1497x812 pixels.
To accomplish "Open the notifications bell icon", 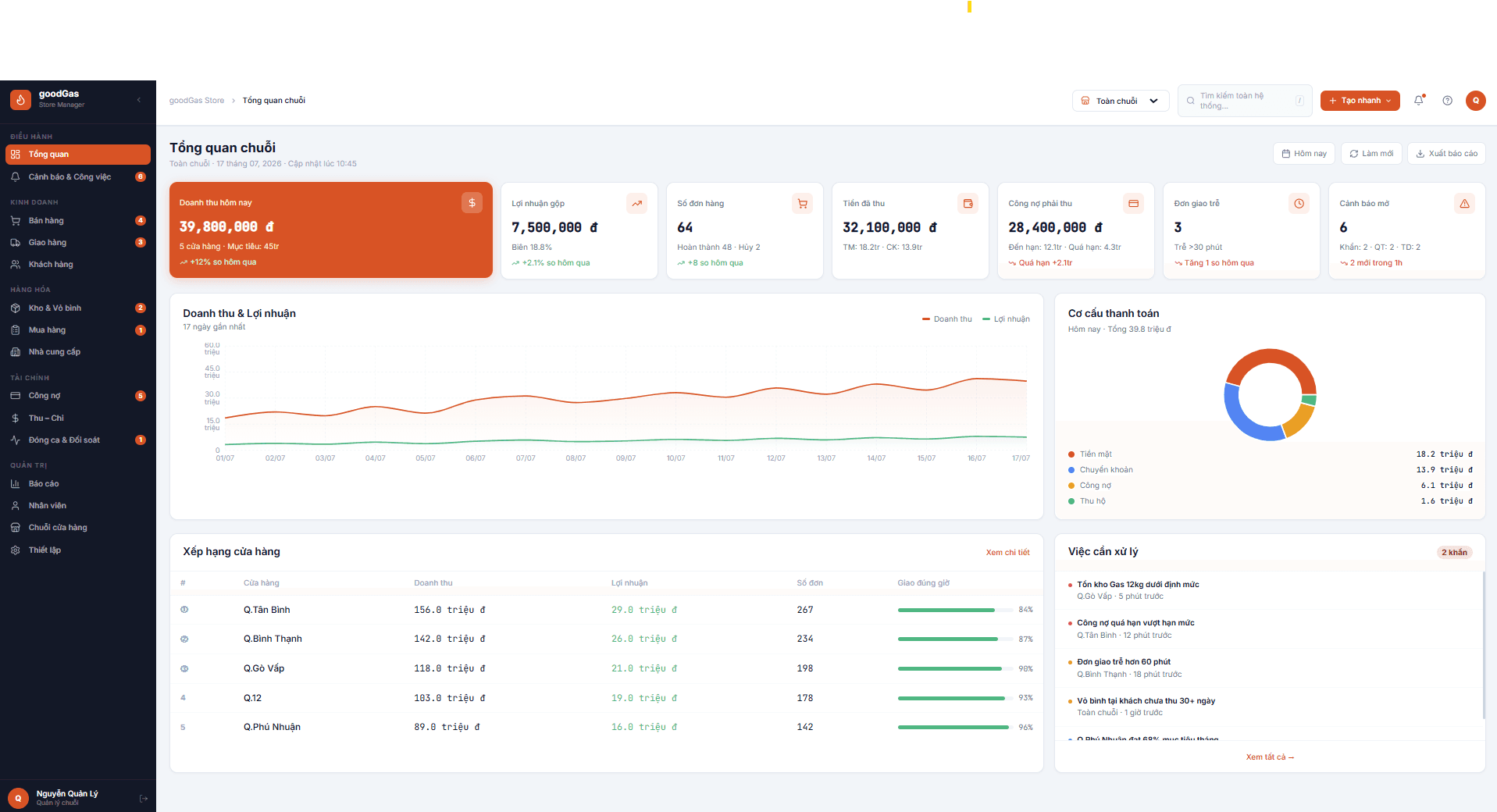I will [1419, 101].
